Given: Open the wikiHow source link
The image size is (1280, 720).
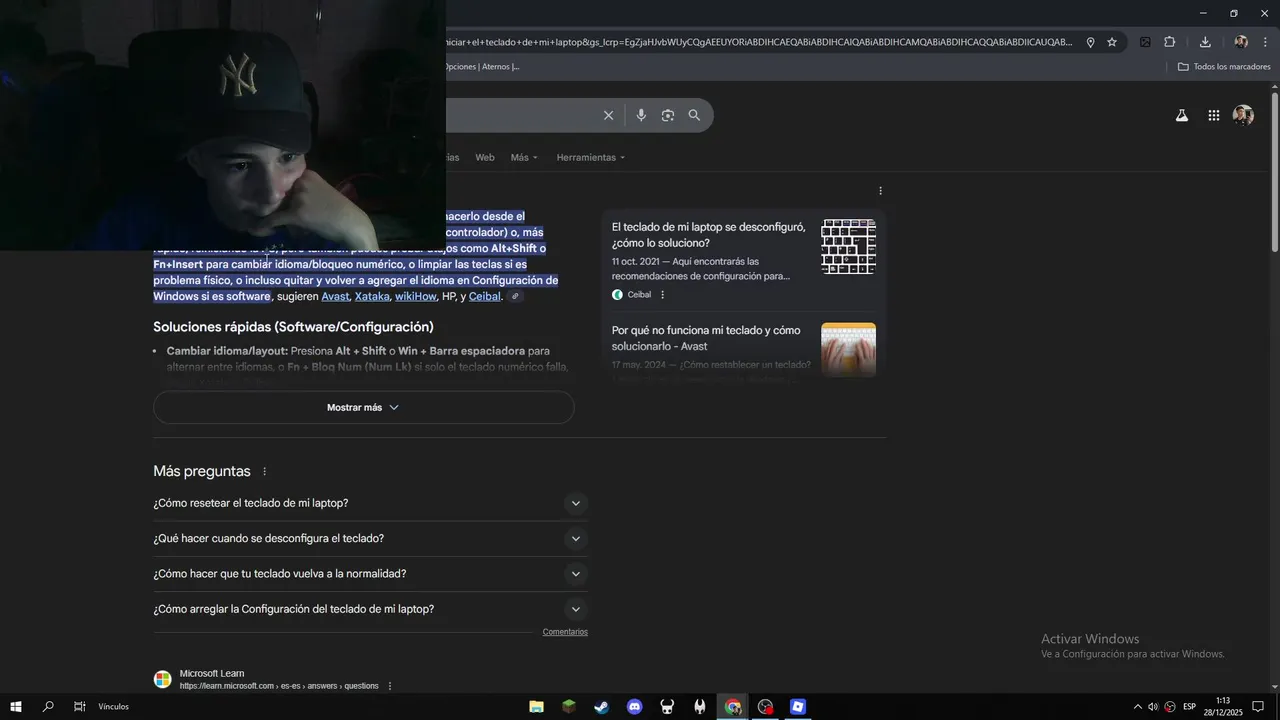Looking at the screenshot, I should click(415, 297).
